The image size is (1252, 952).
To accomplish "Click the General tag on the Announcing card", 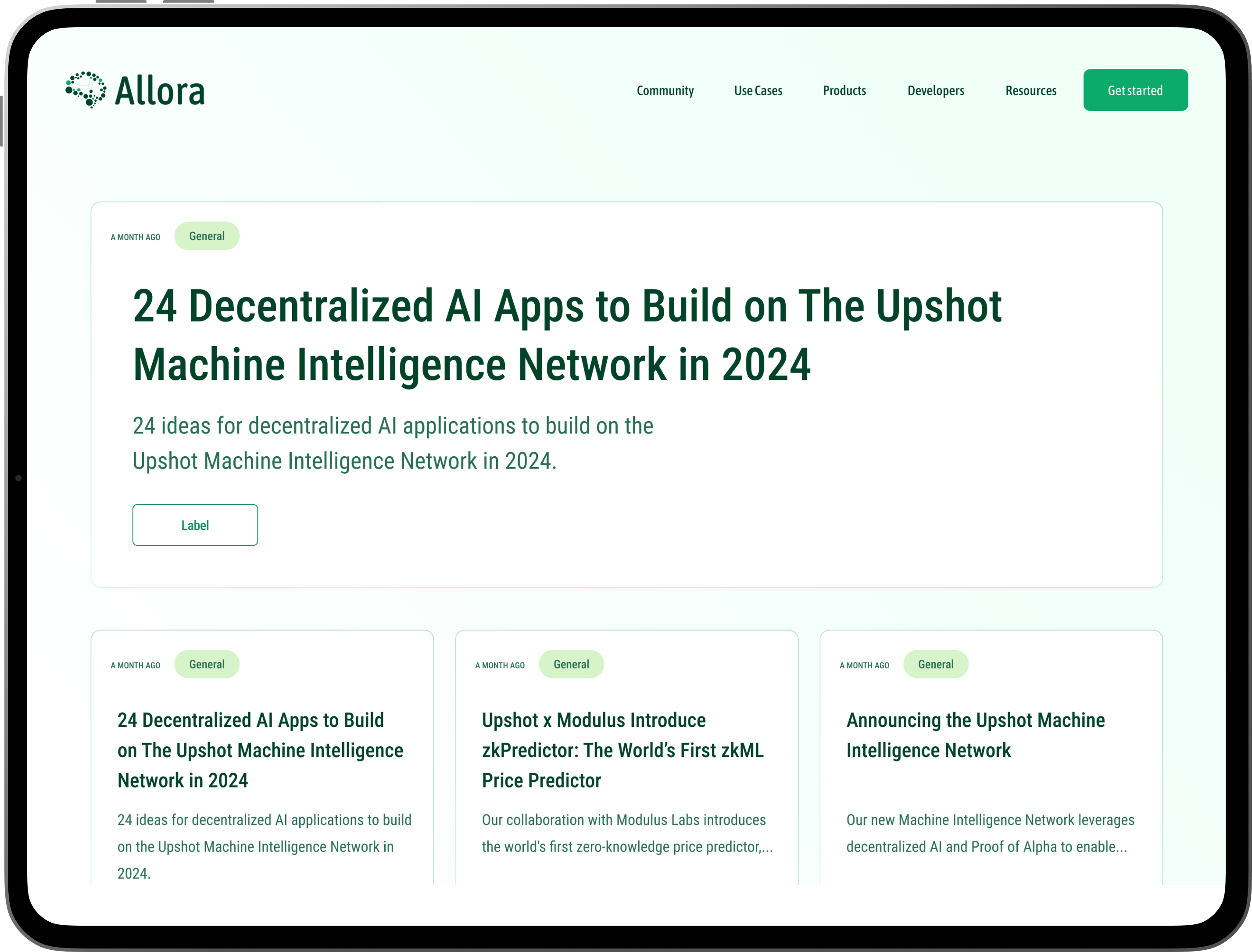I will pyautogui.click(x=935, y=664).
